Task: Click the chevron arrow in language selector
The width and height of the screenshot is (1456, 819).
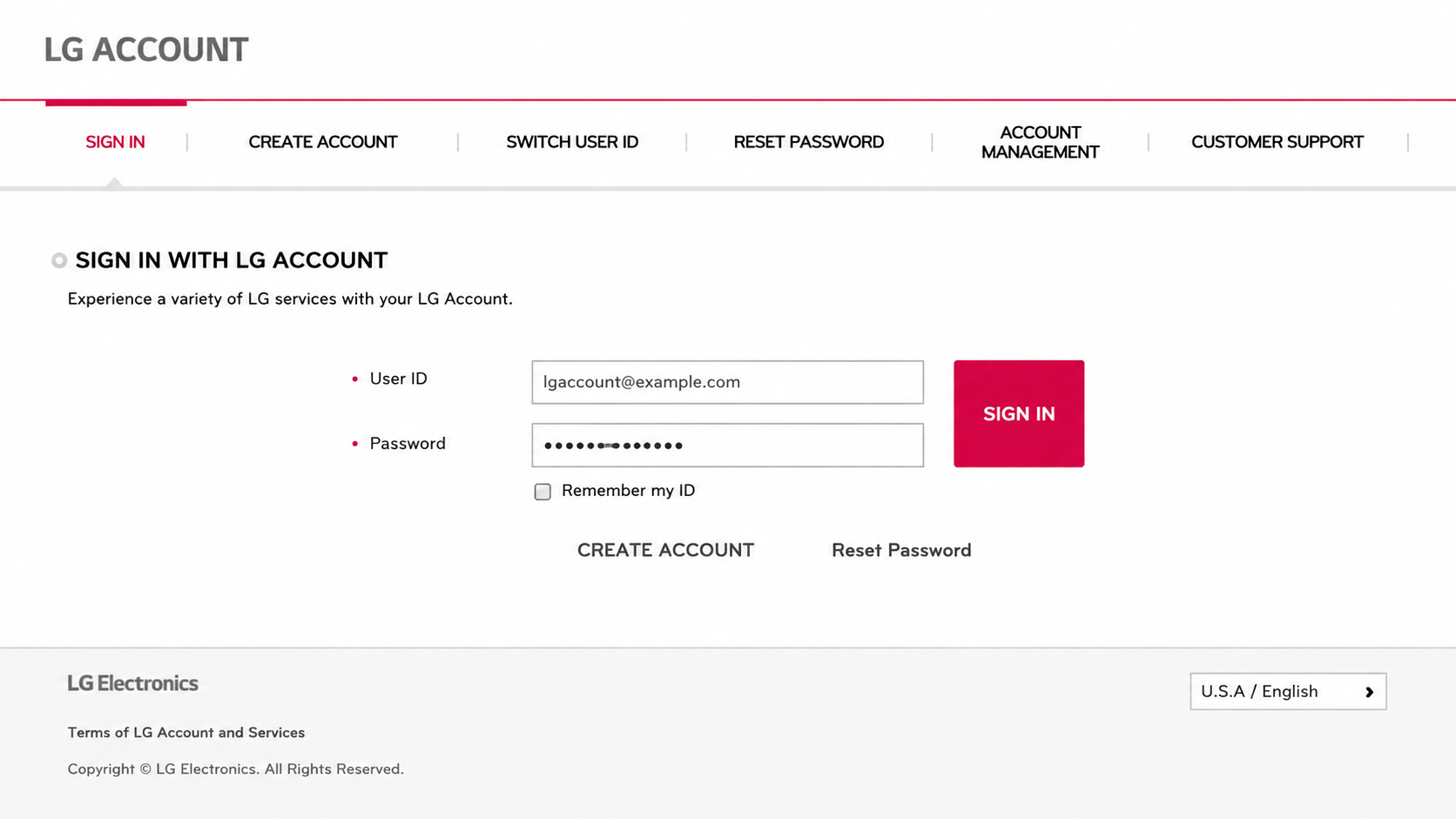Action: click(1369, 692)
